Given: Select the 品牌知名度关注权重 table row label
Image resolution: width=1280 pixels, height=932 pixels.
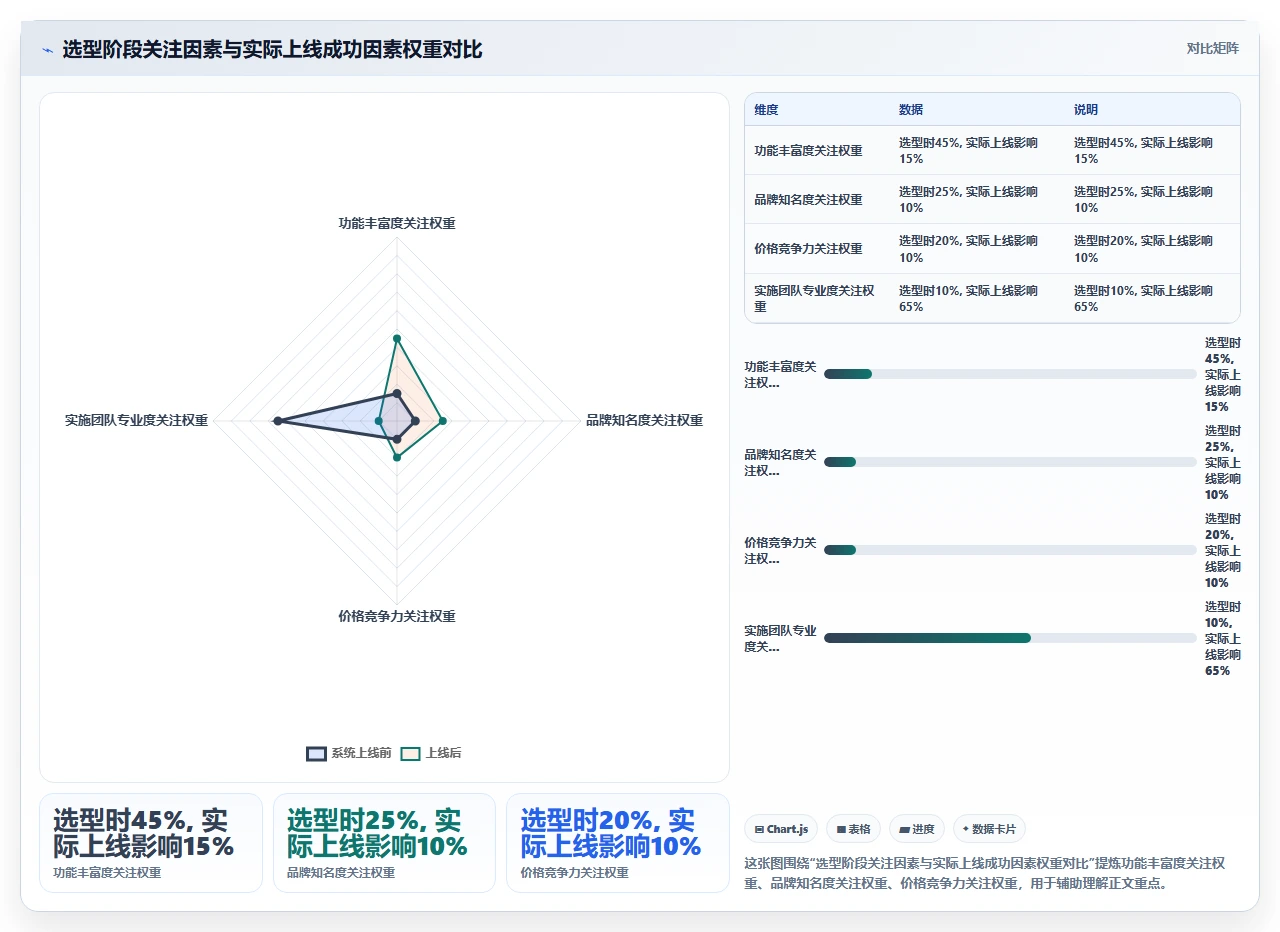Looking at the screenshot, I should 808,200.
